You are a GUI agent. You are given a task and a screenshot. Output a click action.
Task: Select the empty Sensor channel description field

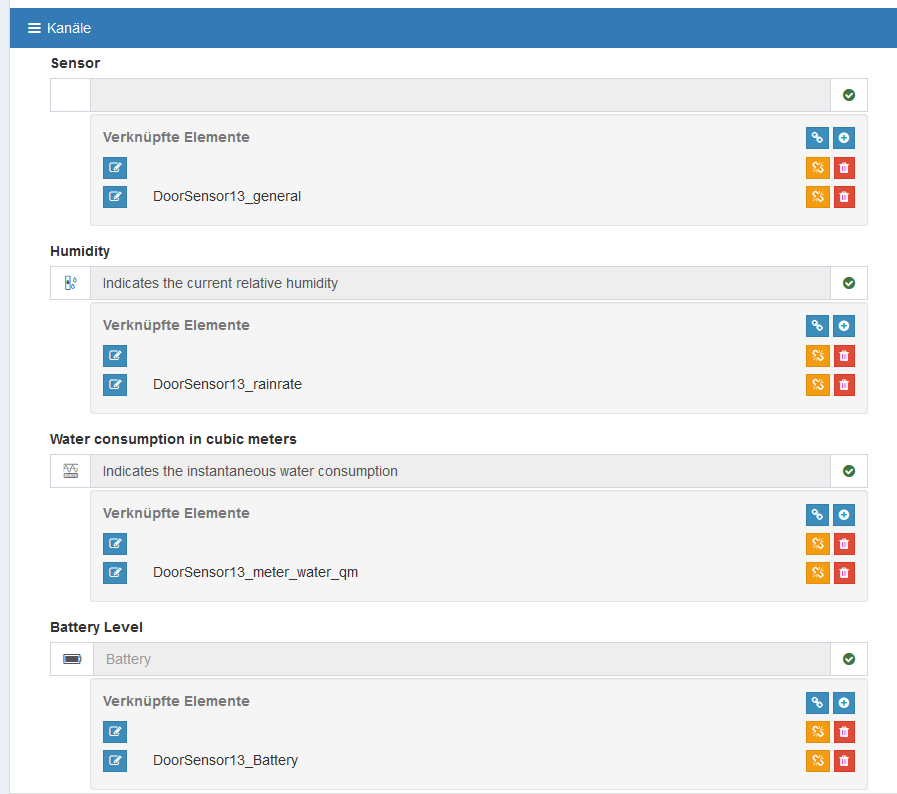pyautogui.click(x=461, y=95)
